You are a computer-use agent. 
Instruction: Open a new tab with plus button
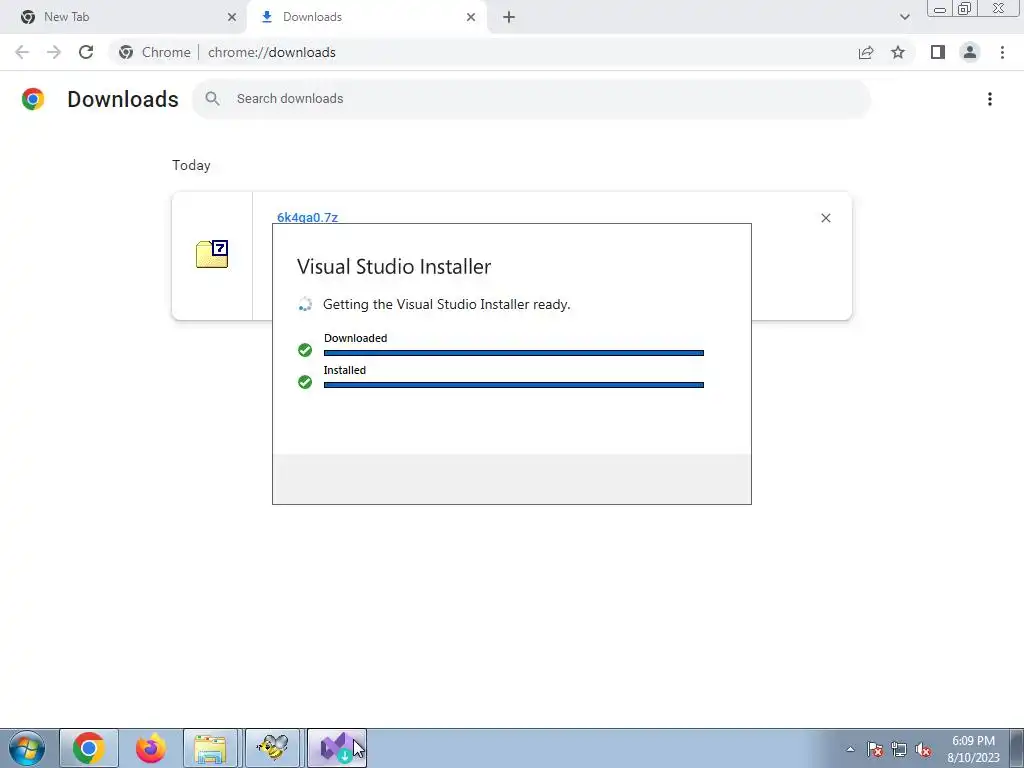[509, 17]
